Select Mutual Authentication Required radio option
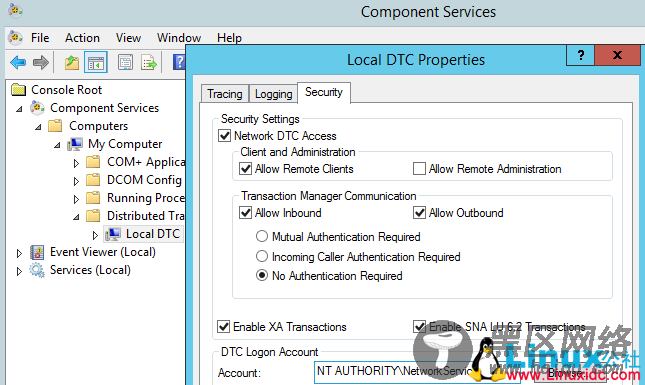The width and height of the screenshot is (645, 385). tap(262, 237)
